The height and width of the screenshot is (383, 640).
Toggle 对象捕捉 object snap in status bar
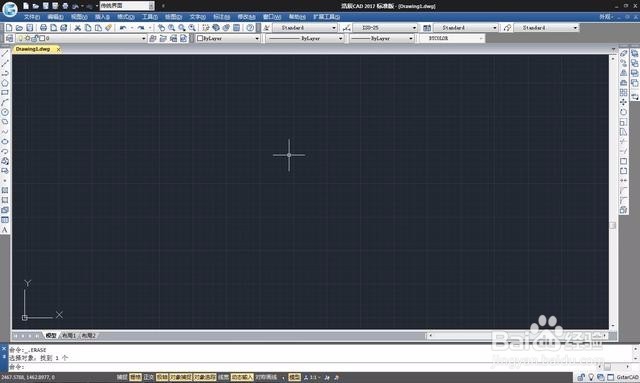pos(180,377)
